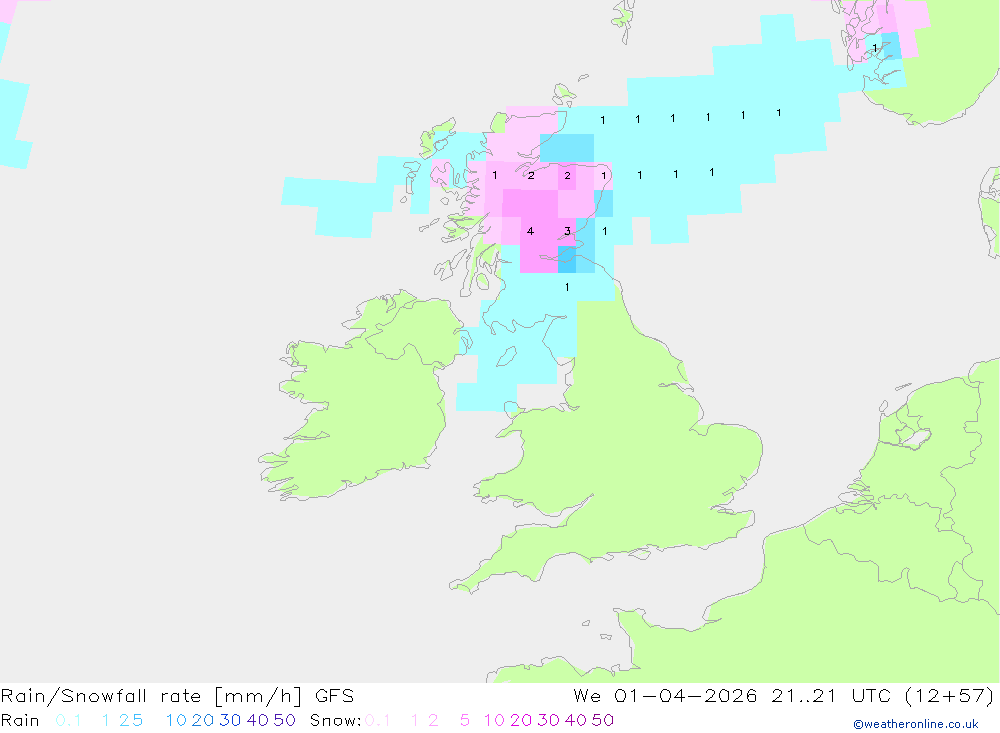Viewport: 1000px width, 733px height.
Task: Select the violet 50 rain legend value
Action: 284,720
